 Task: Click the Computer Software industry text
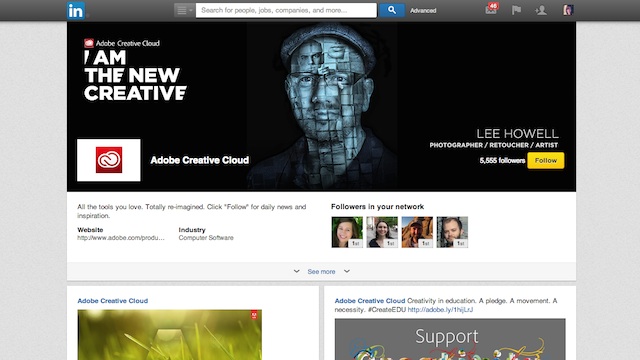point(206,238)
